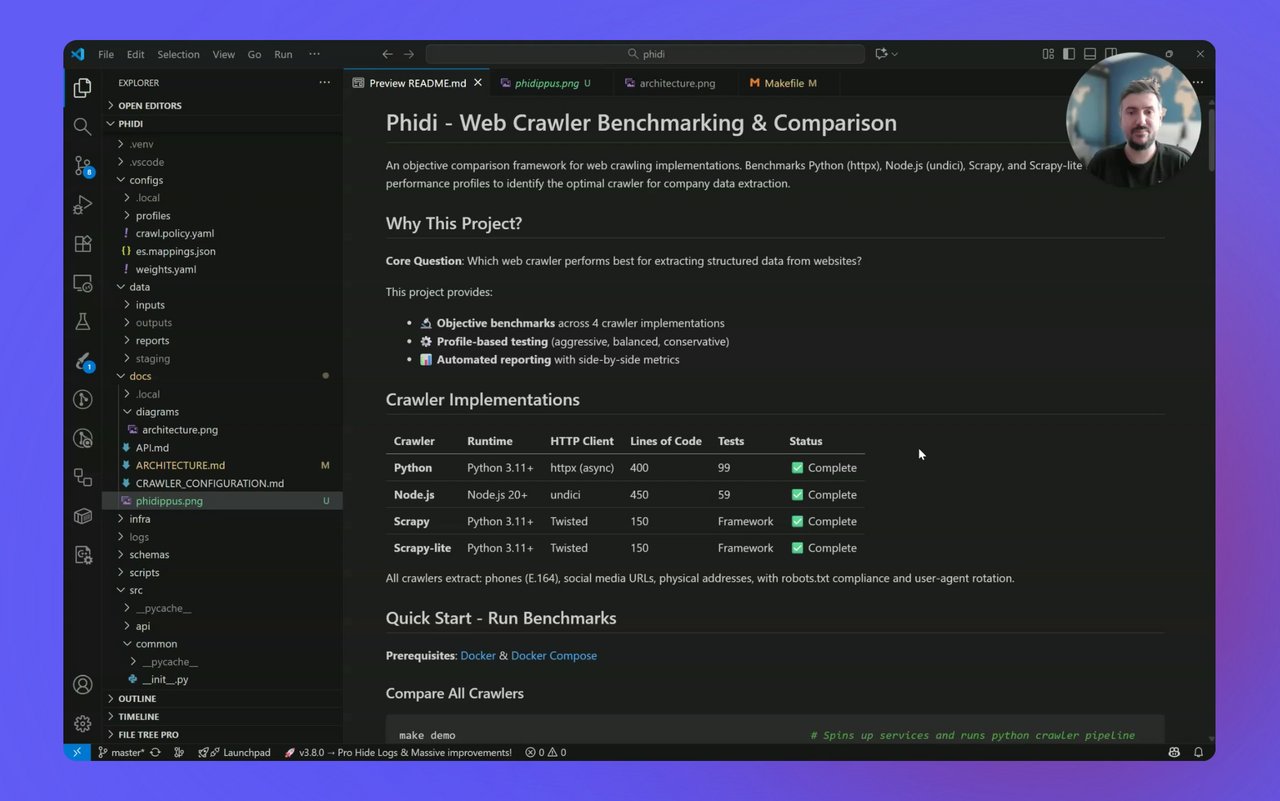Open crawl.policy.yaml in the explorer

223,234
